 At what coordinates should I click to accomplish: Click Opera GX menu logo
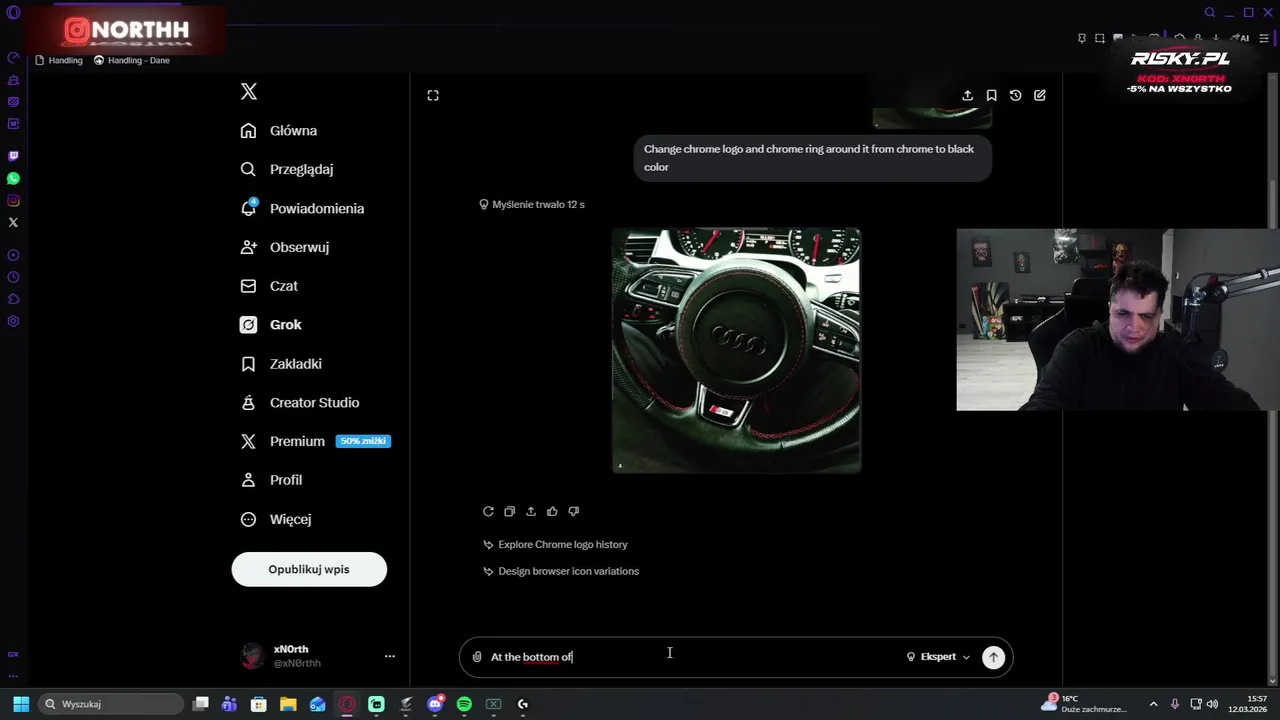[x=13, y=12]
